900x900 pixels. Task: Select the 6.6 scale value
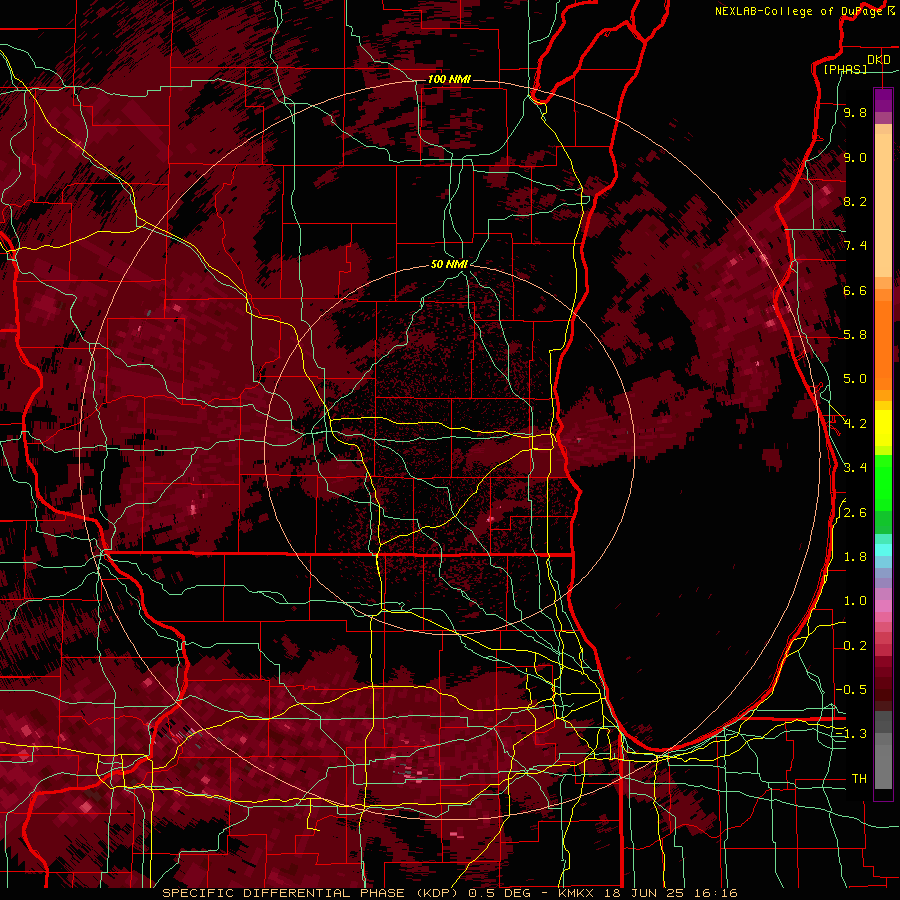point(855,290)
